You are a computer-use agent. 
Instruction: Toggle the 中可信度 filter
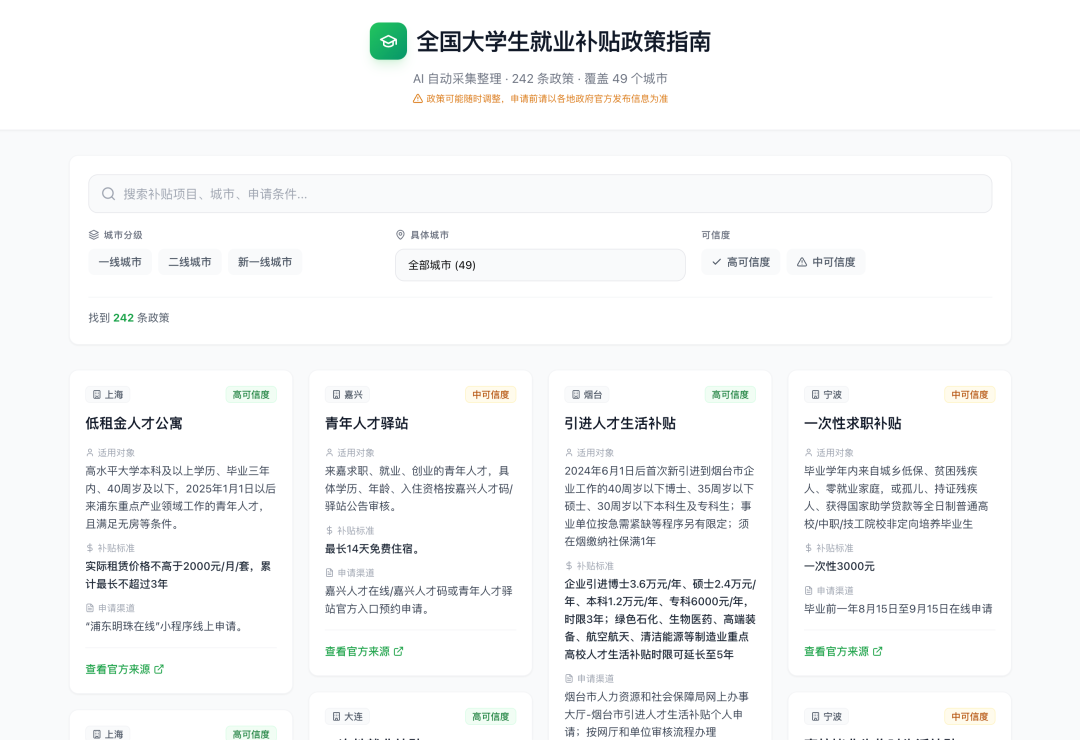826,262
